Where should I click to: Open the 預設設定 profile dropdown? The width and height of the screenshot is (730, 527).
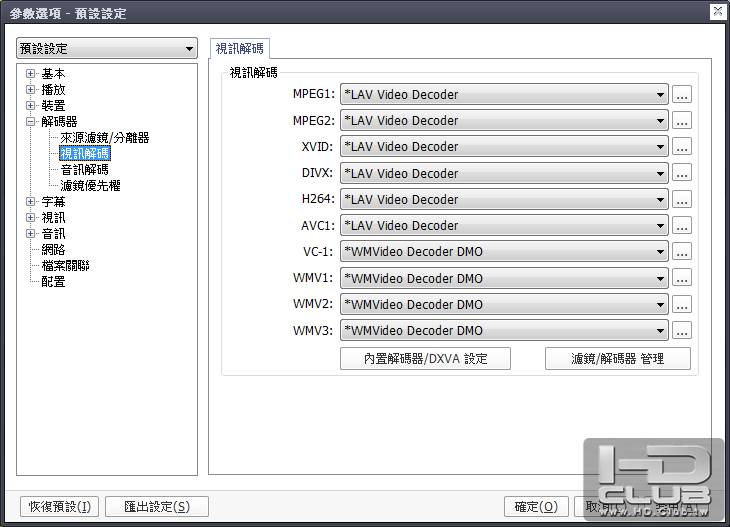point(107,48)
